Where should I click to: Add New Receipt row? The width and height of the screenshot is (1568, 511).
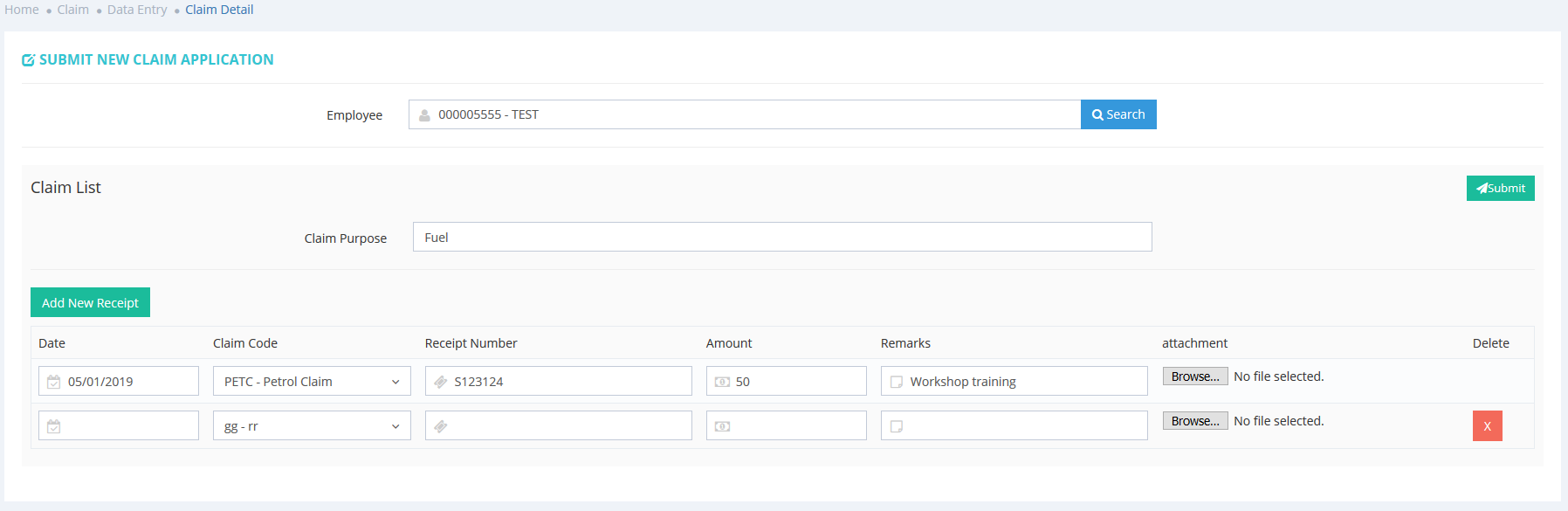90,302
